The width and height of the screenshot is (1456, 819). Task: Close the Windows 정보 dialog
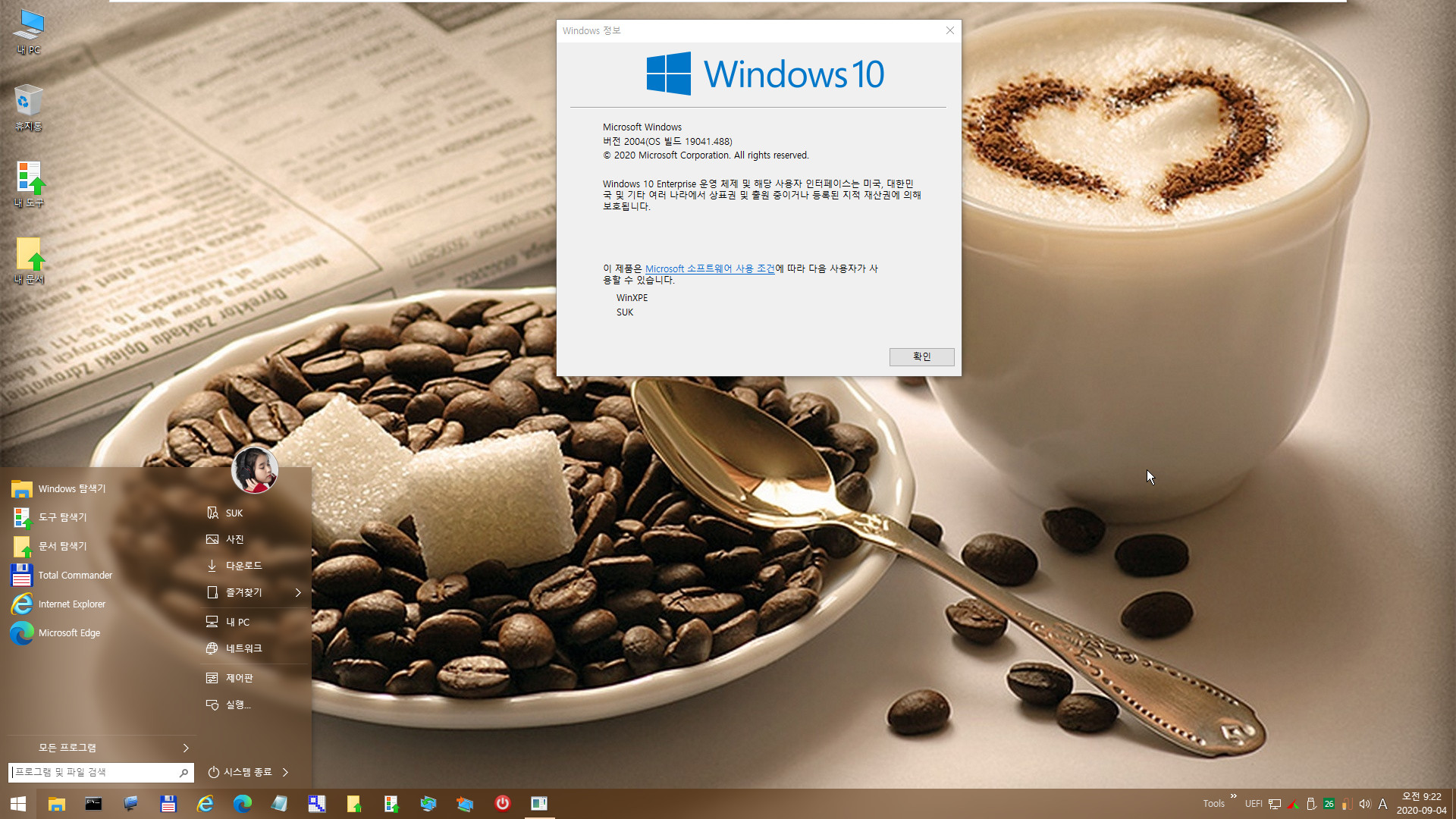tap(949, 30)
